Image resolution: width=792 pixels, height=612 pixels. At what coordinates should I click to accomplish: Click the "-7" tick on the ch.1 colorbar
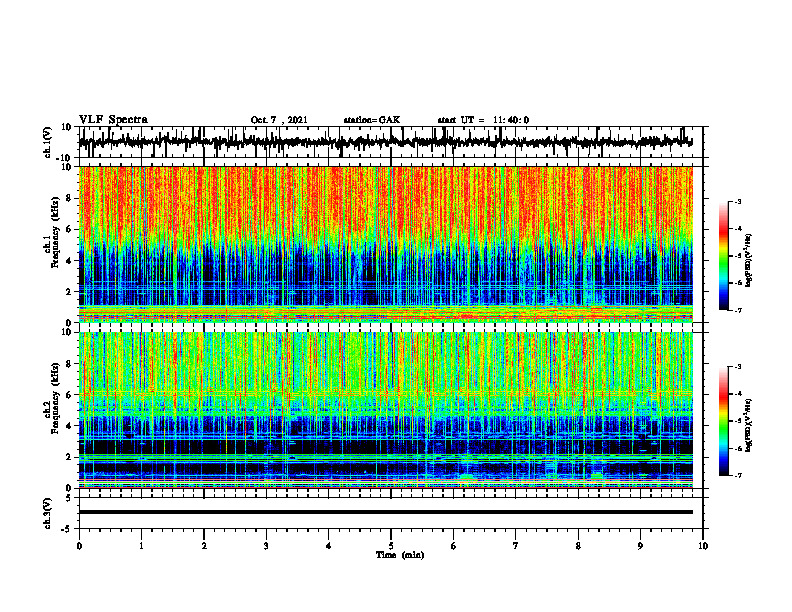coord(738,310)
